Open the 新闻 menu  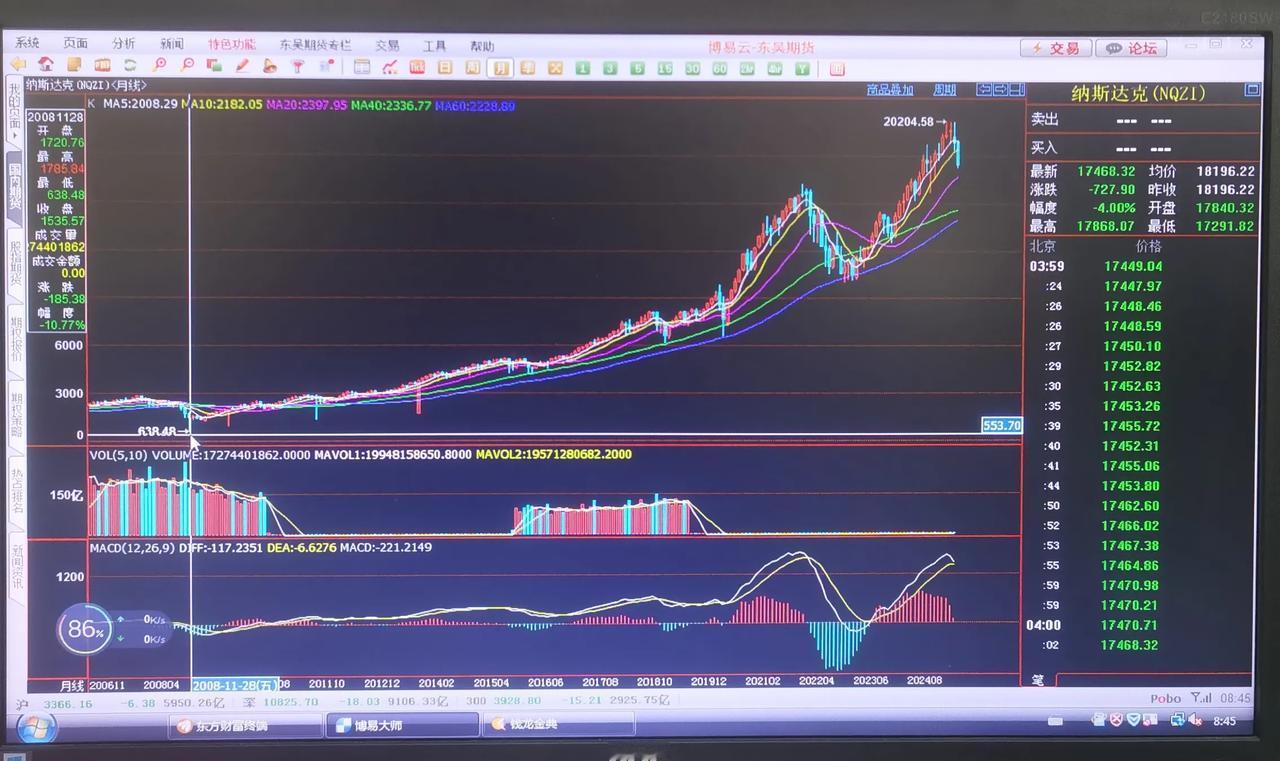172,44
